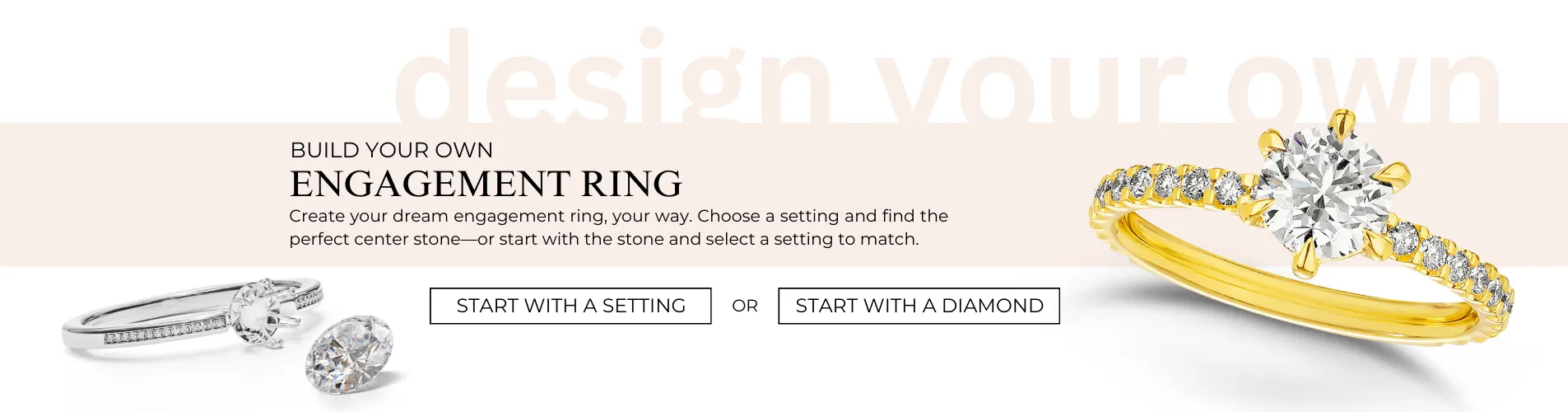
Task: Click the Start With a Setting button
Action: click(x=570, y=306)
